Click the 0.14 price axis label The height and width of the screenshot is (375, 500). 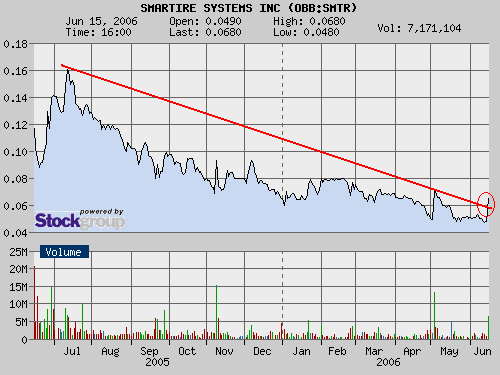(x=16, y=98)
